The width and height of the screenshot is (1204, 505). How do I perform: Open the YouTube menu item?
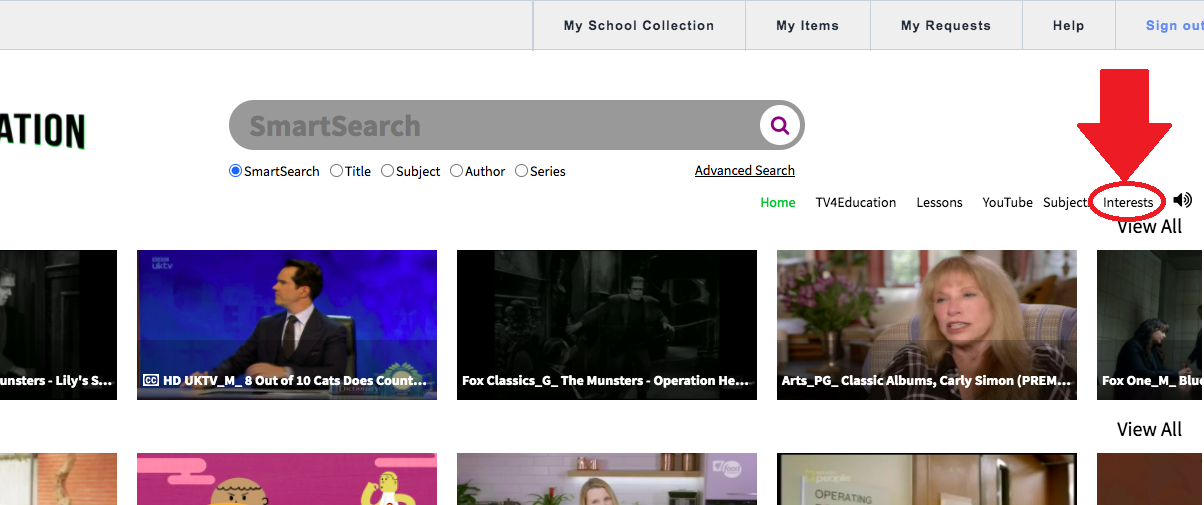(1007, 202)
